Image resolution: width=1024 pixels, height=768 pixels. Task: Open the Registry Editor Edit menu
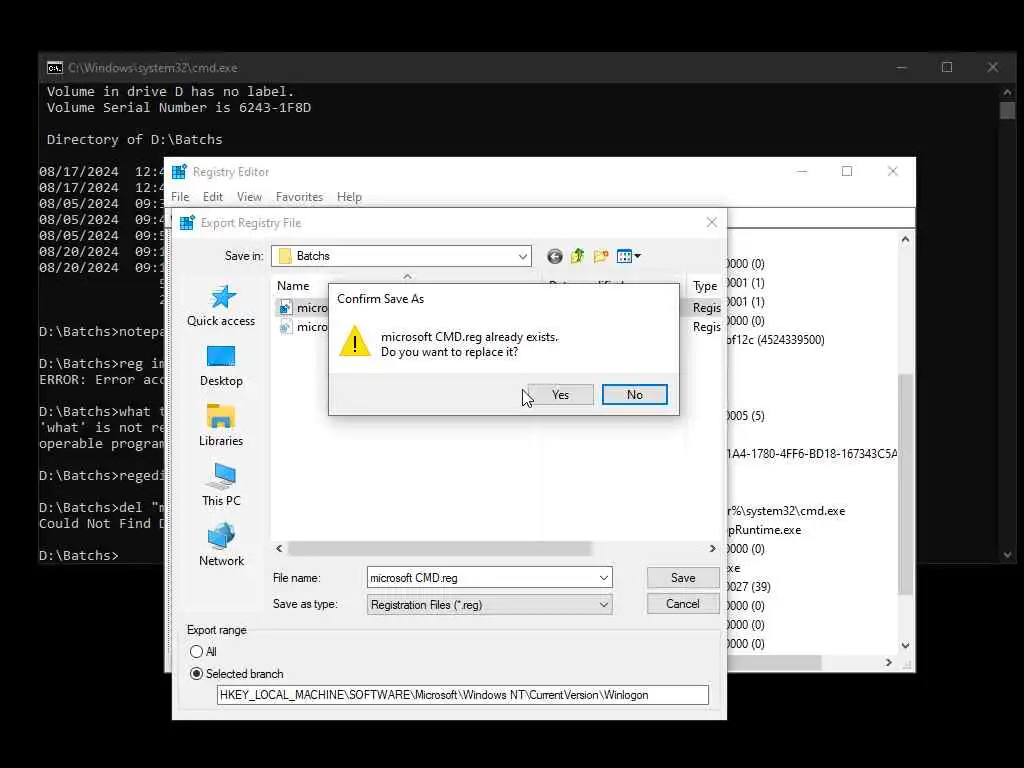(213, 197)
